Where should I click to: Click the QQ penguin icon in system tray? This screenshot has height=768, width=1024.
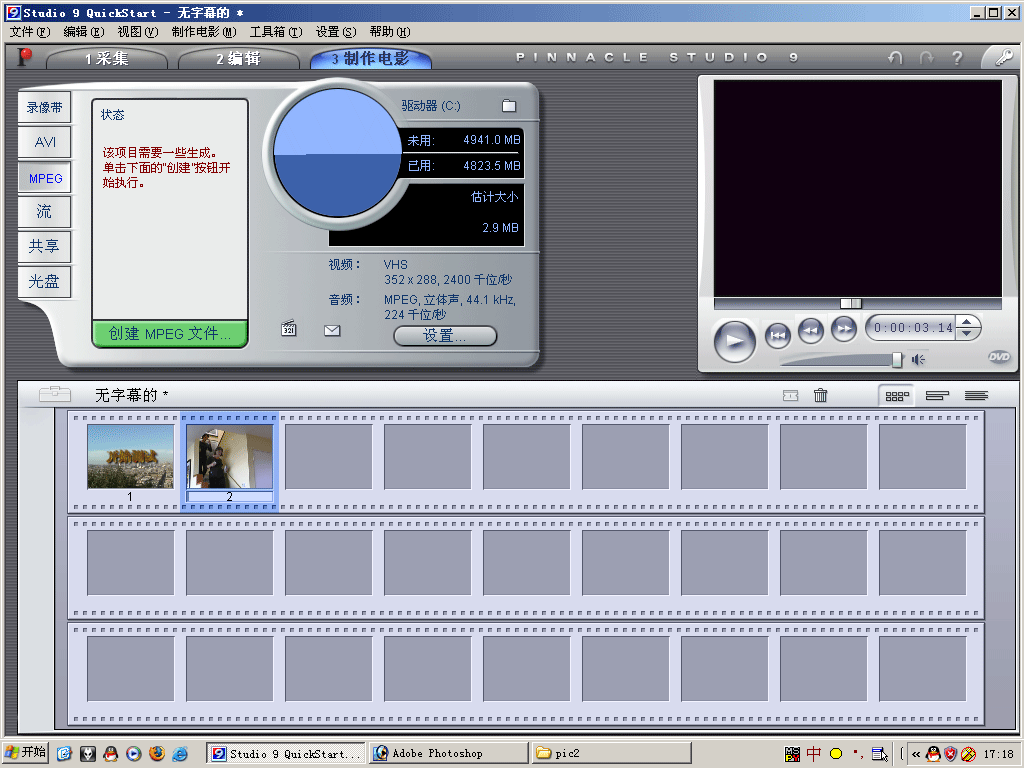(933, 754)
